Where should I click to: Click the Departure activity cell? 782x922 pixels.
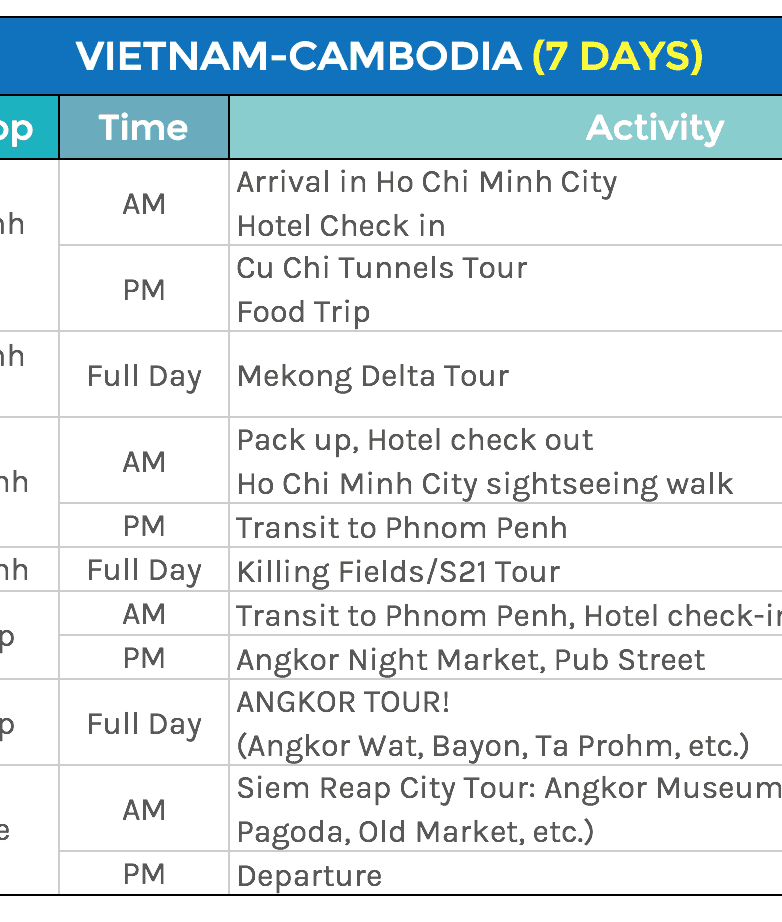(309, 876)
